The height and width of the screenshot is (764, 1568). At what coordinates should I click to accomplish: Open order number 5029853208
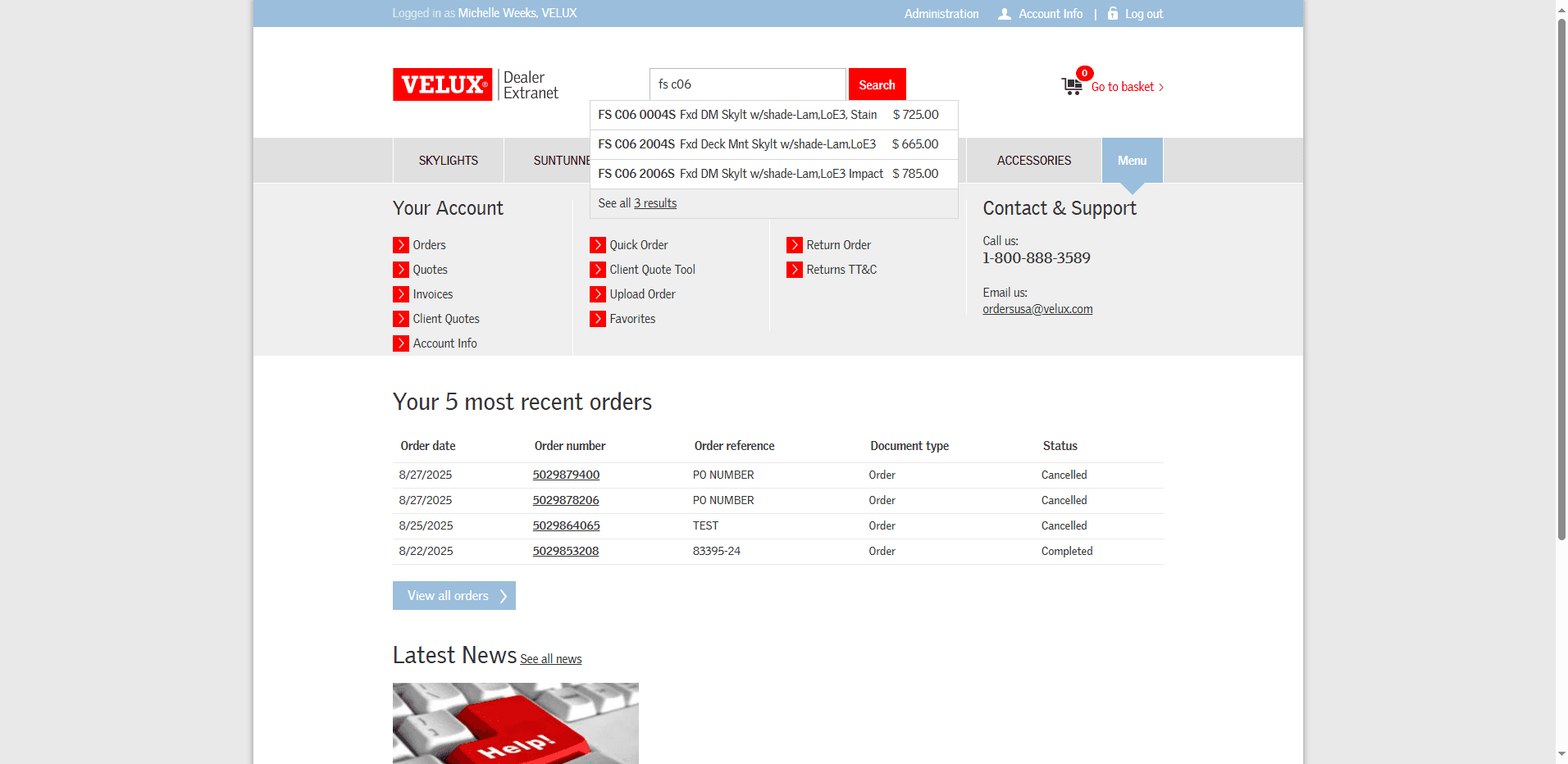[x=566, y=551]
